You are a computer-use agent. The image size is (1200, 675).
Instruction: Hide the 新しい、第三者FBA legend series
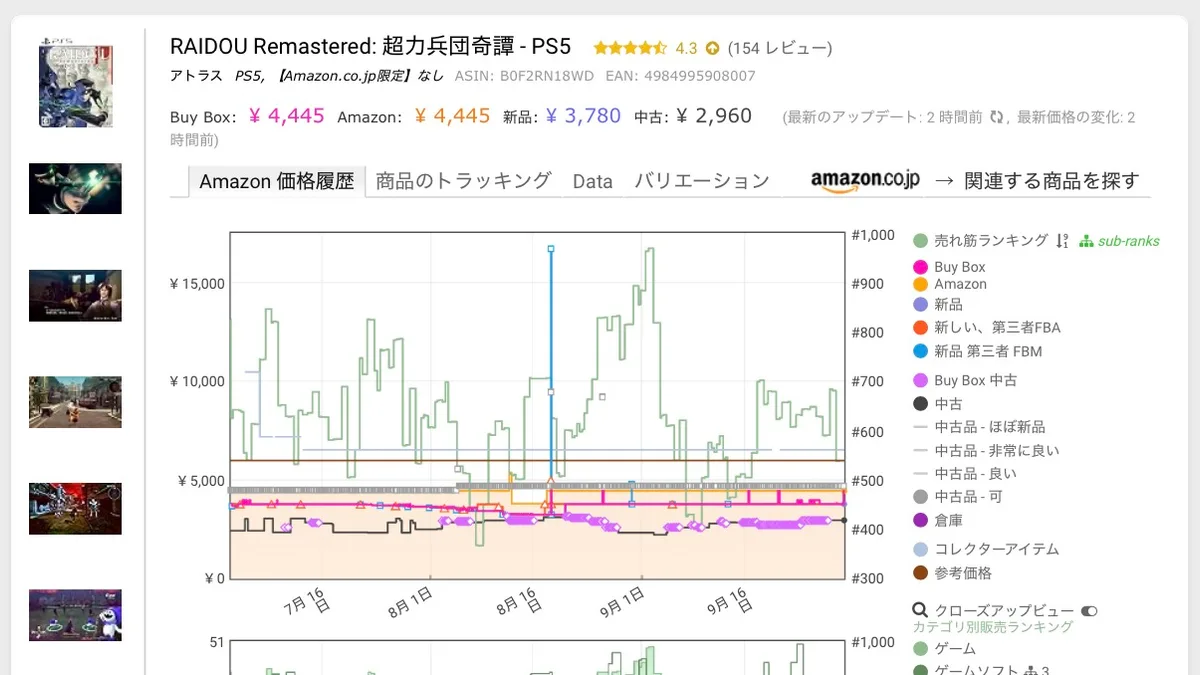coord(987,328)
